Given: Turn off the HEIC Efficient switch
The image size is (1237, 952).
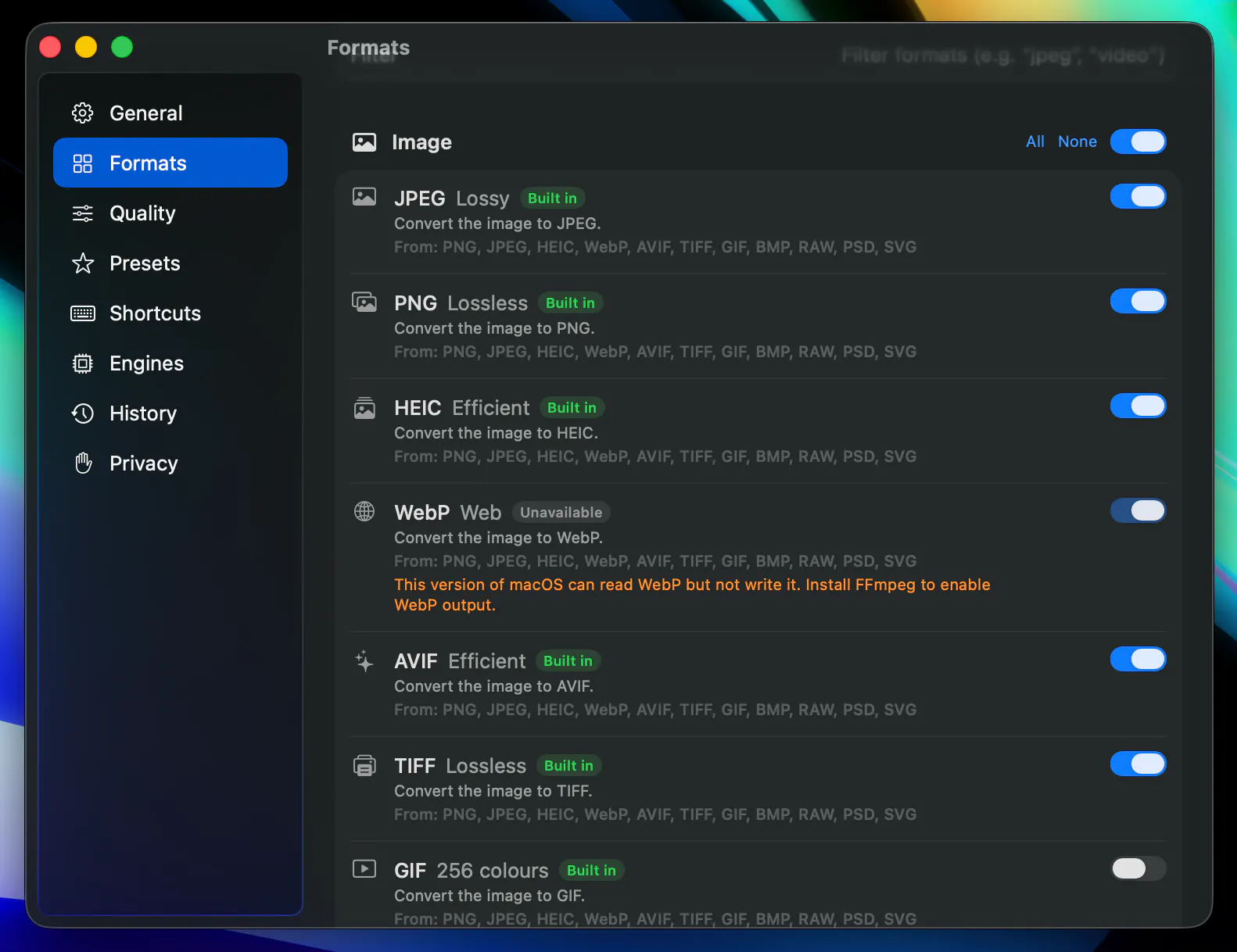Looking at the screenshot, I should pyautogui.click(x=1138, y=406).
